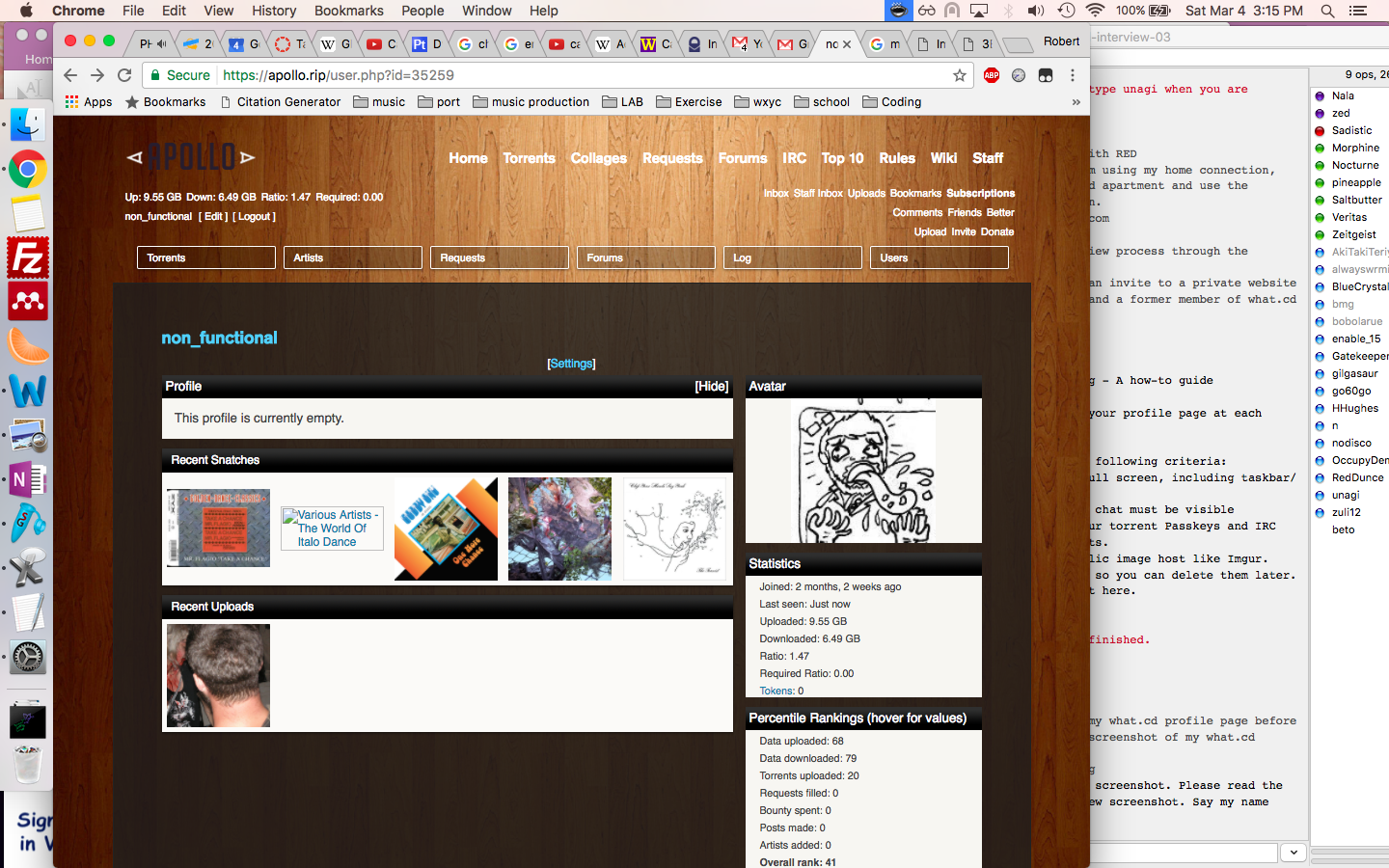Open Finder from the dock
1389x868 pixels.
(27, 123)
